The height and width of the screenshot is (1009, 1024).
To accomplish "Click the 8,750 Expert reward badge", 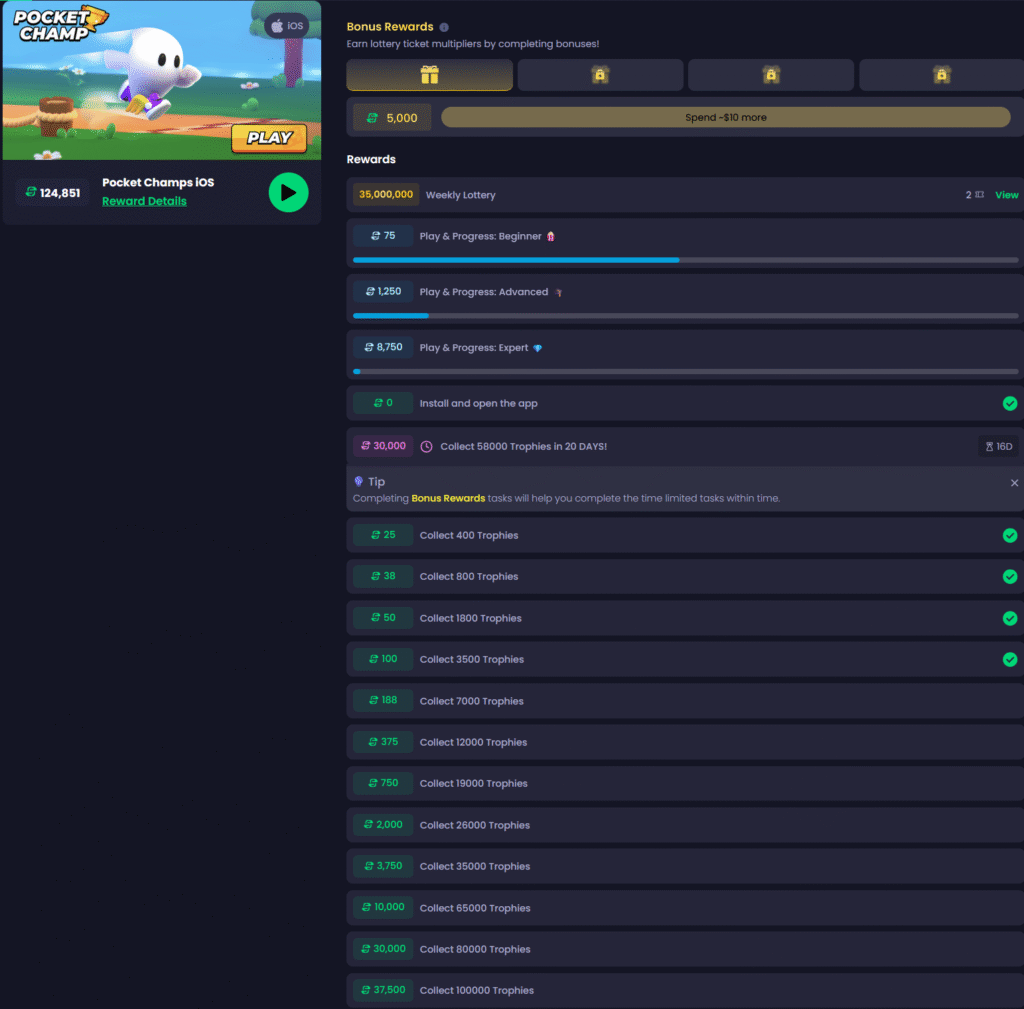I will point(383,347).
